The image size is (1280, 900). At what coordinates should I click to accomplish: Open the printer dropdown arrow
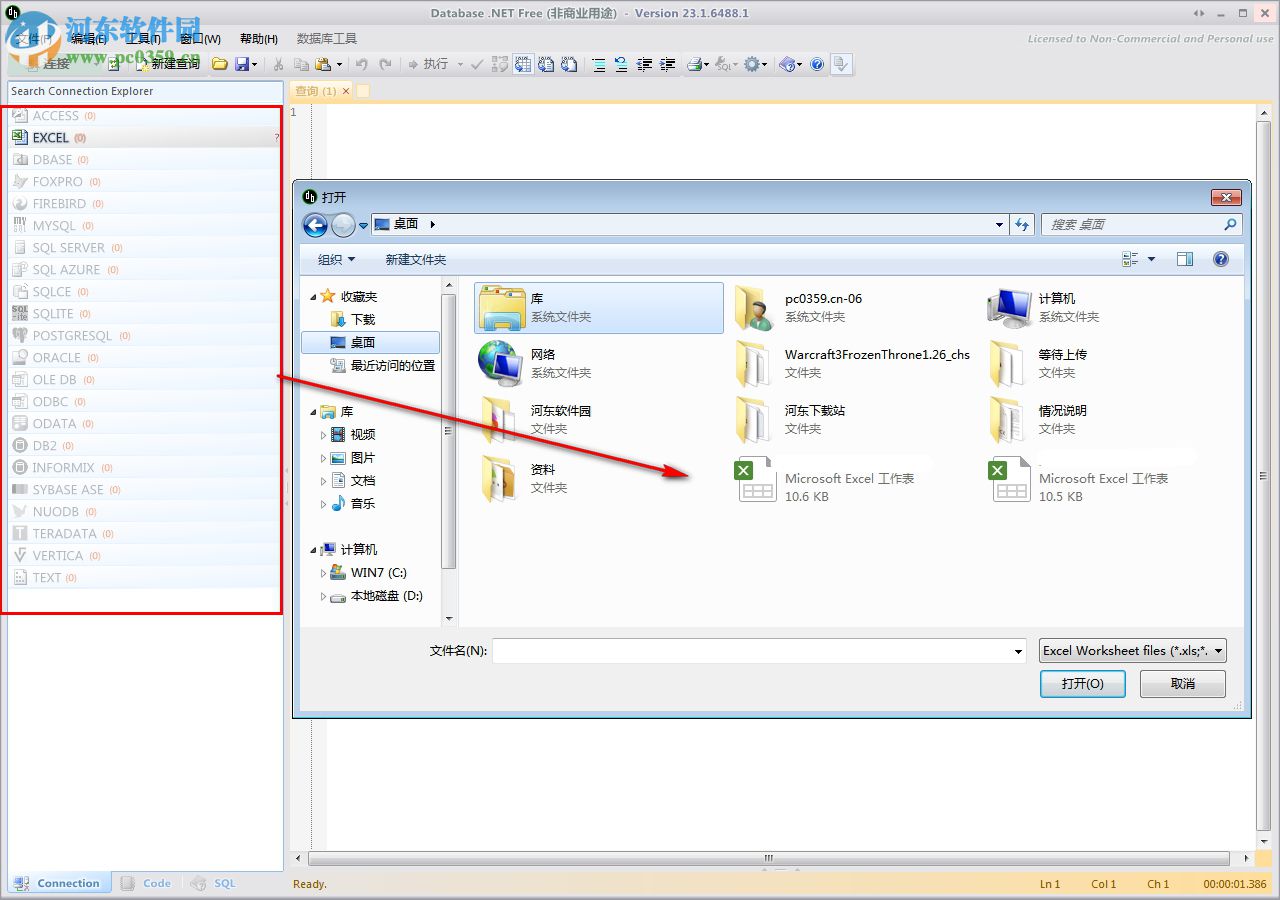[707, 65]
